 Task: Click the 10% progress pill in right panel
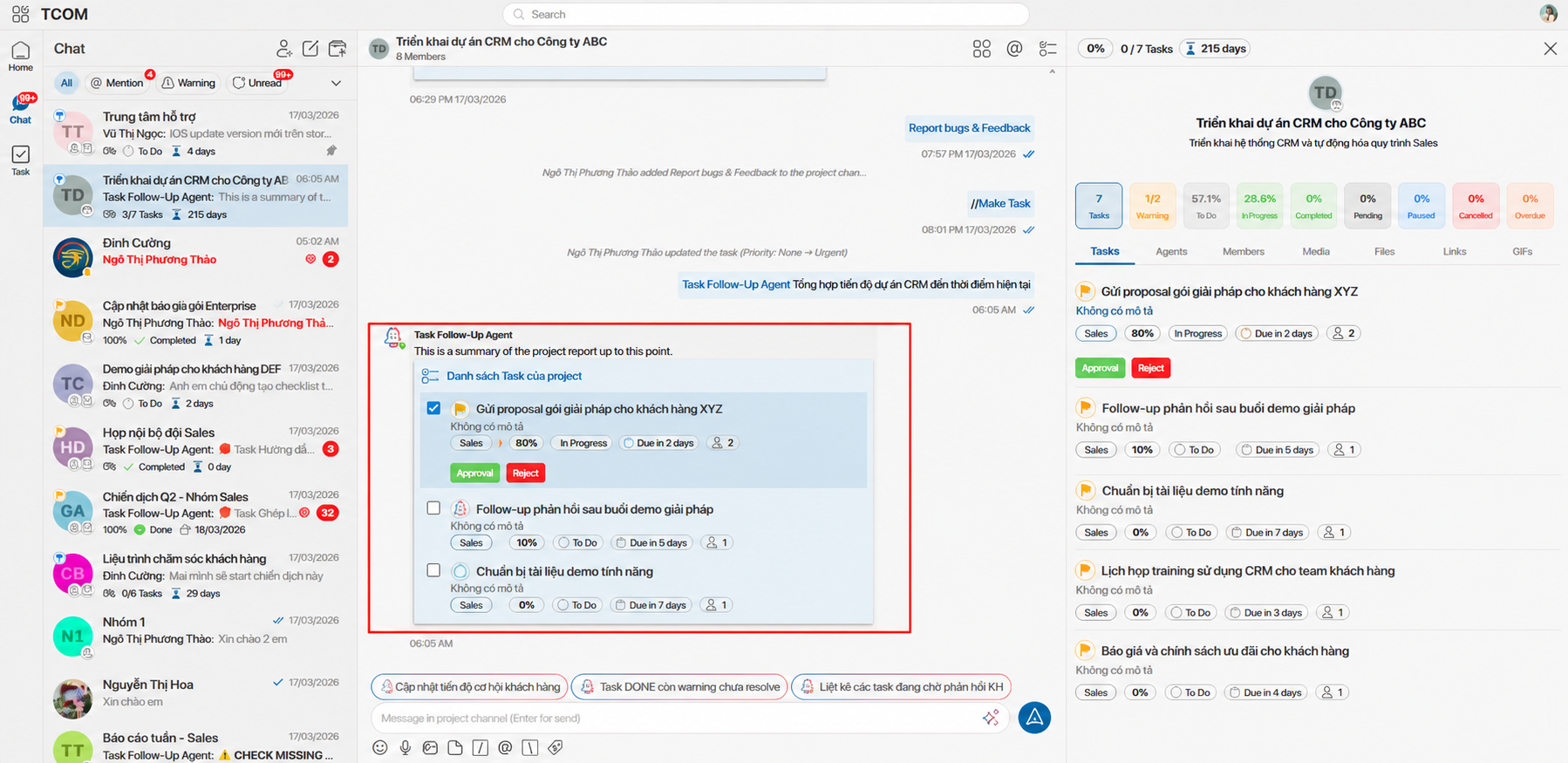coord(1142,450)
